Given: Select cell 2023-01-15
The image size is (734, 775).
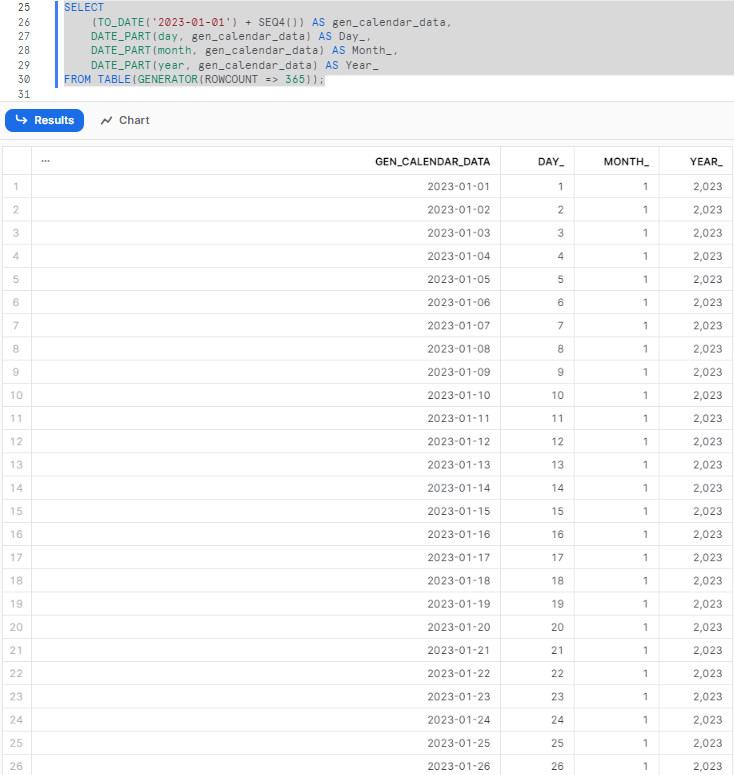Looking at the screenshot, I should pos(266,511).
